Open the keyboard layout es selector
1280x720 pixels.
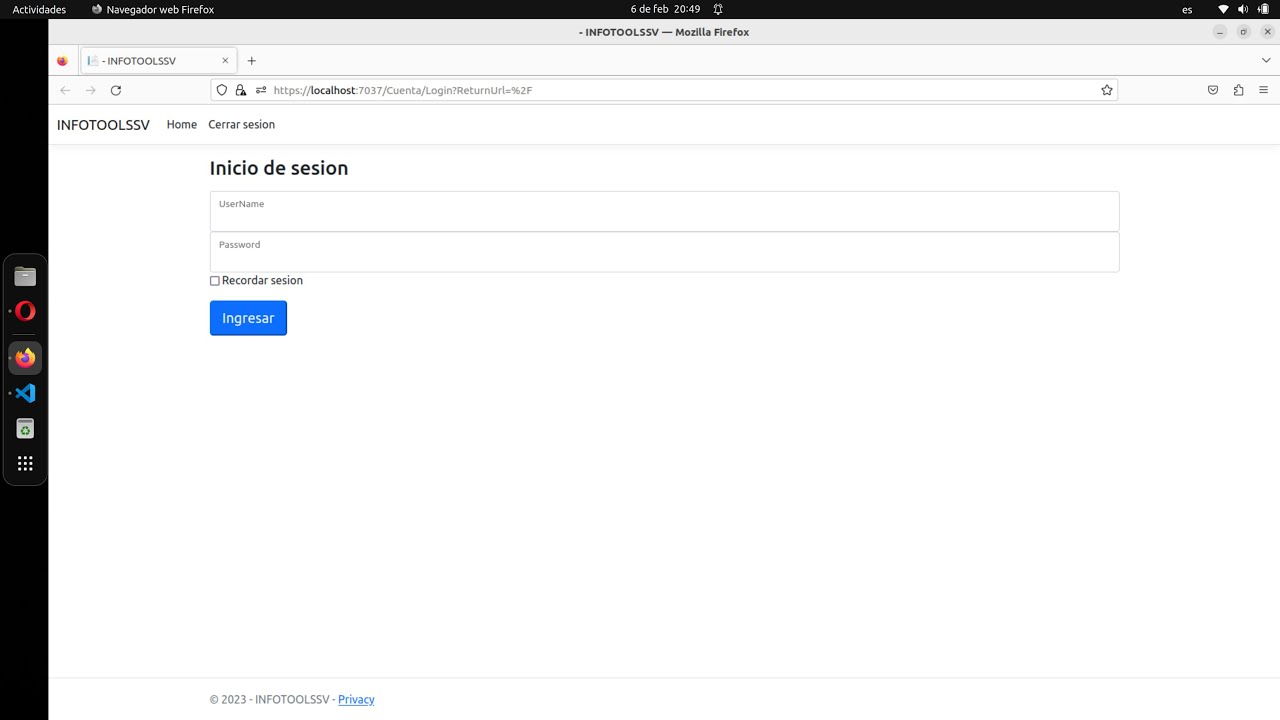click(1187, 9)
